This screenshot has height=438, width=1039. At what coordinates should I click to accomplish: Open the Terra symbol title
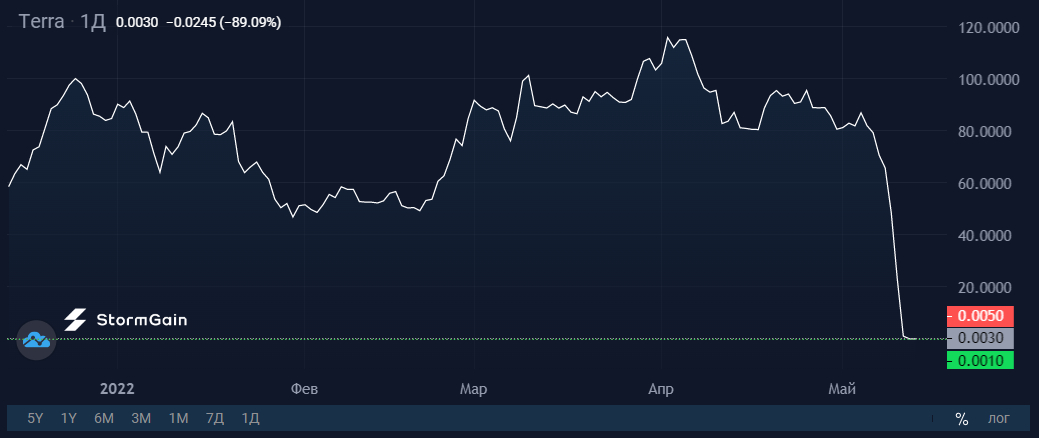[42, 21]
